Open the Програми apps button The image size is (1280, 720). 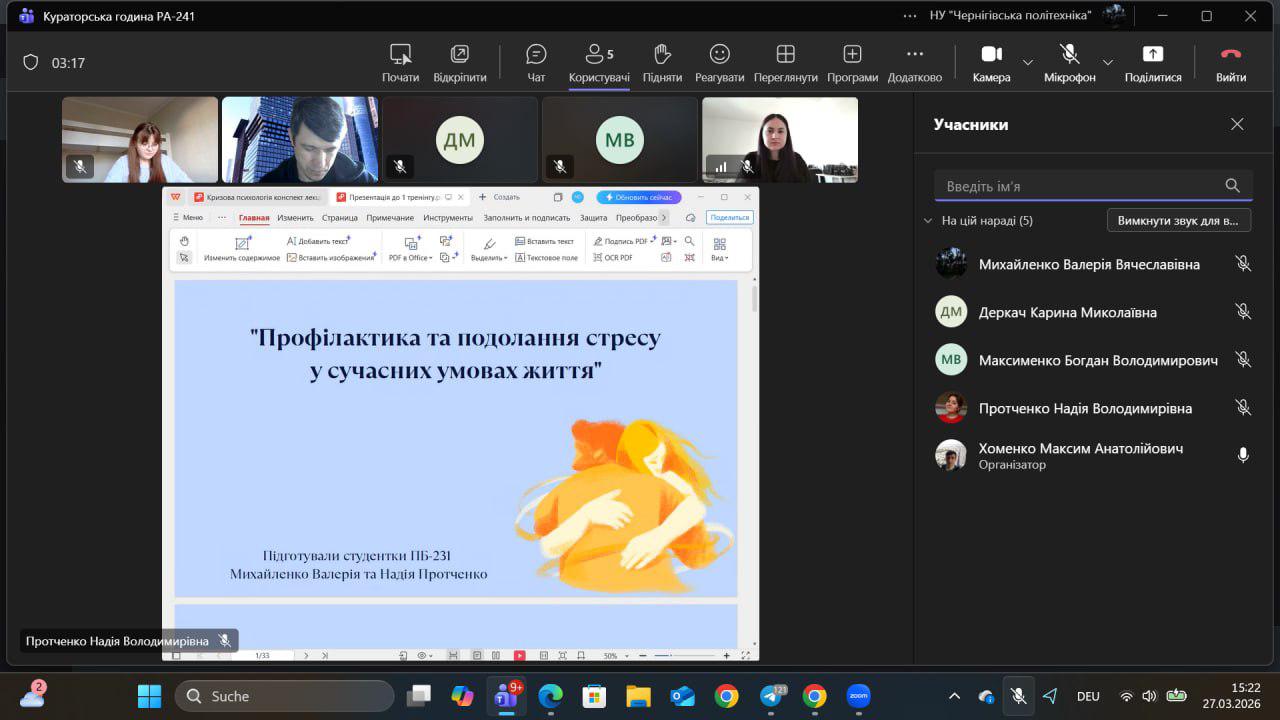pyautogui.click(x=852, y=62)
